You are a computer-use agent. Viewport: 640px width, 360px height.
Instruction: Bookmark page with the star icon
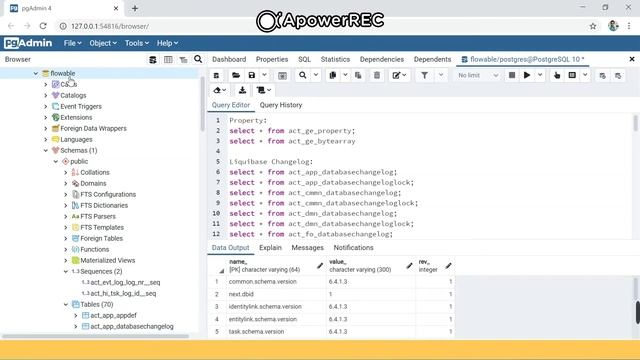pyautogui.click(x=593, y=26)
